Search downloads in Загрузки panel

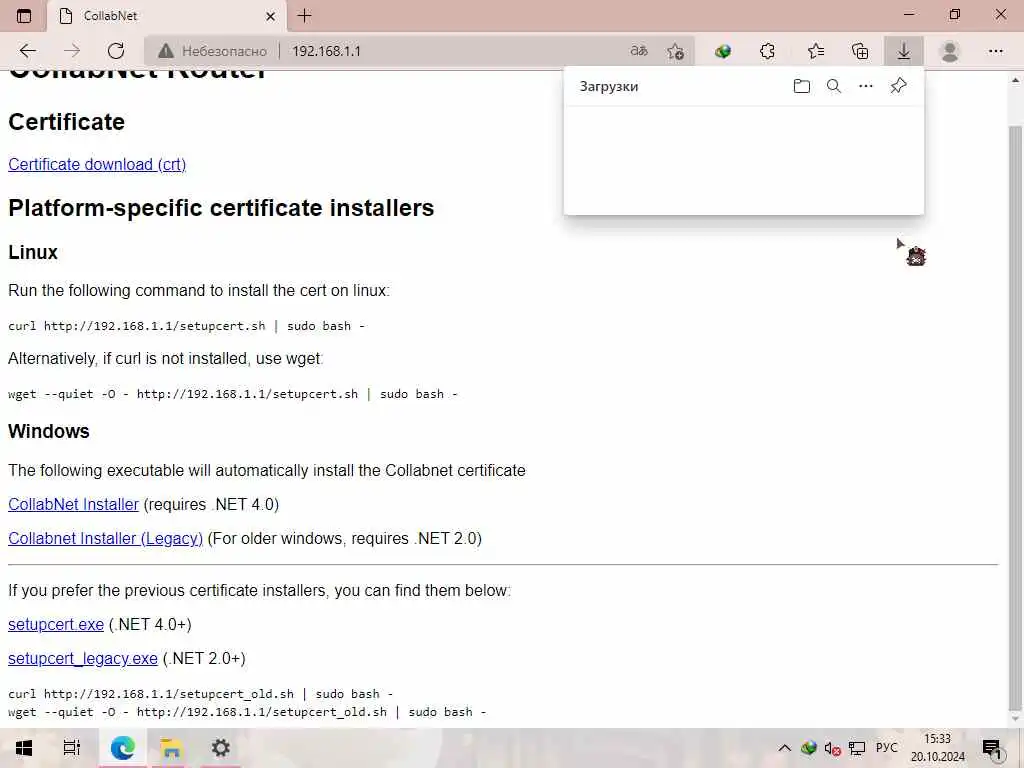click(834, 86)
